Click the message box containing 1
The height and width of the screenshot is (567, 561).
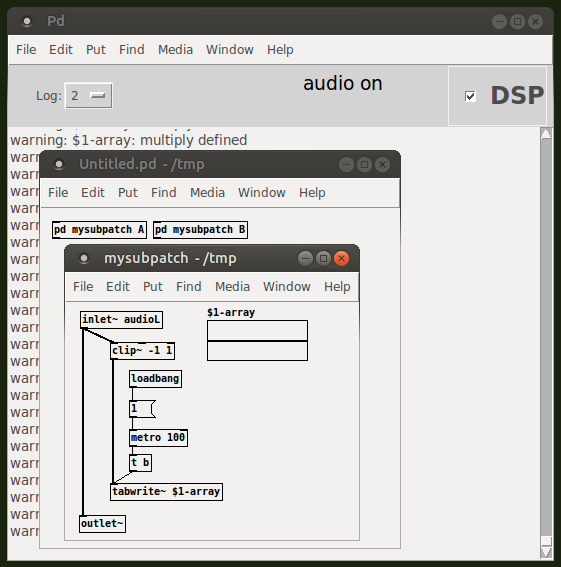pyautogui.click(x=142, y=409)
